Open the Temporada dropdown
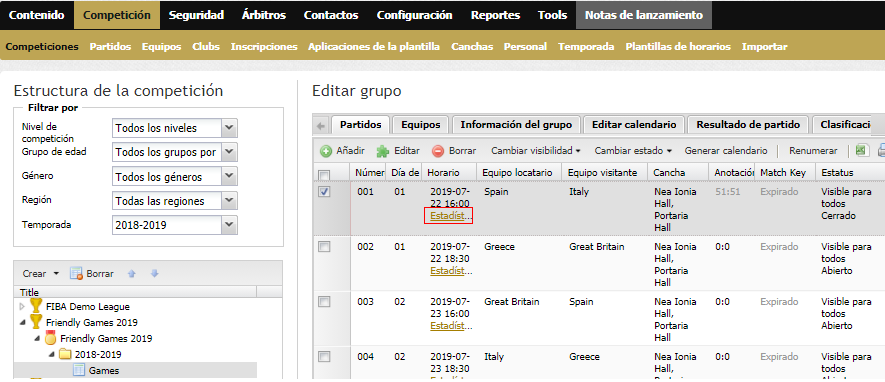The height and width of the screenshot is (382, 885). coord(229,225)
